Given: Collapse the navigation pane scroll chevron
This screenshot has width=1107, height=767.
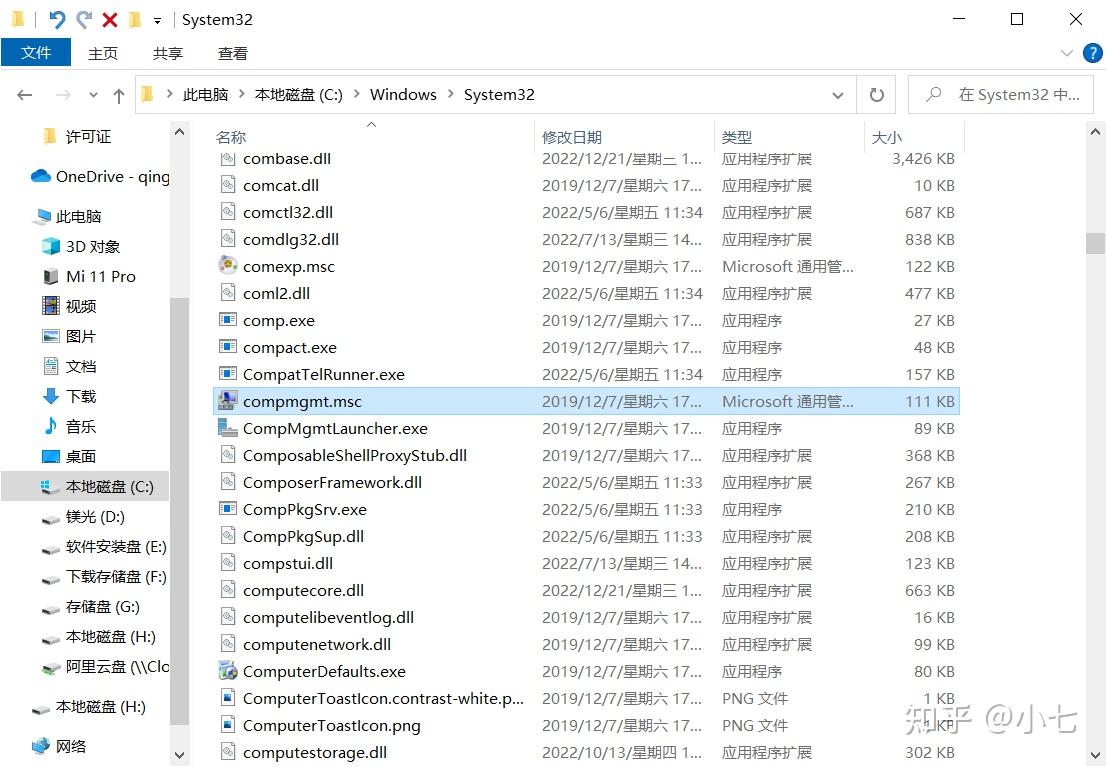Looking at the screenshot, I should [x=179, y=131].
